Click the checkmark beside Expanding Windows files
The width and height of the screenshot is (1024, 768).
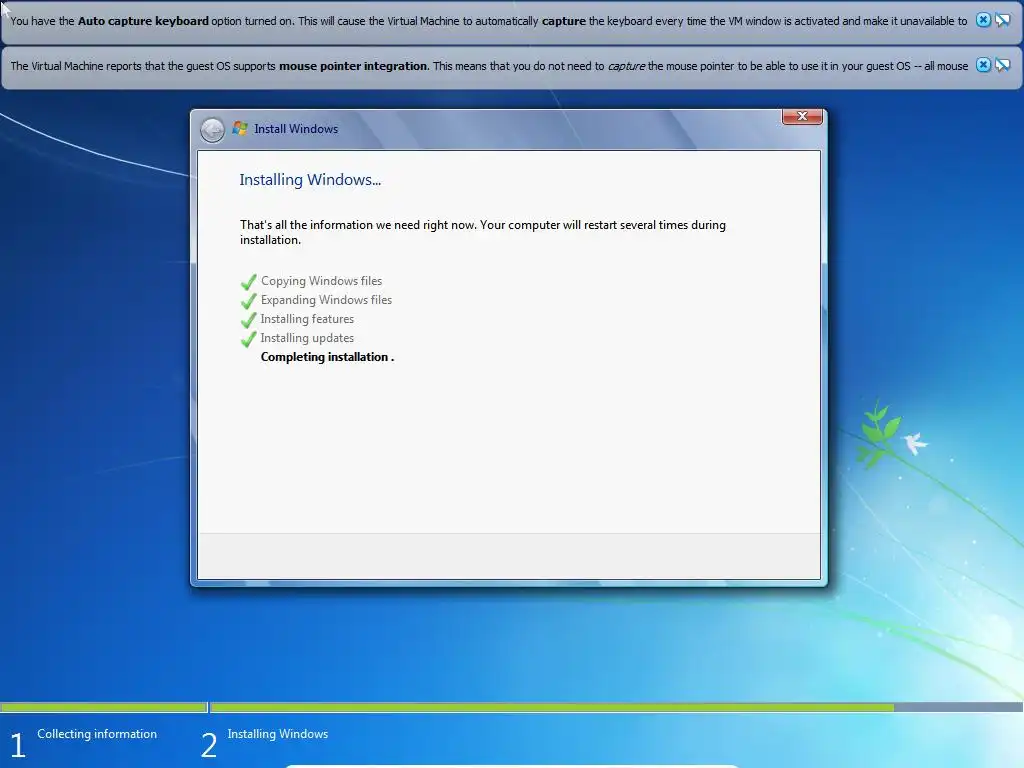pos(248,301)
